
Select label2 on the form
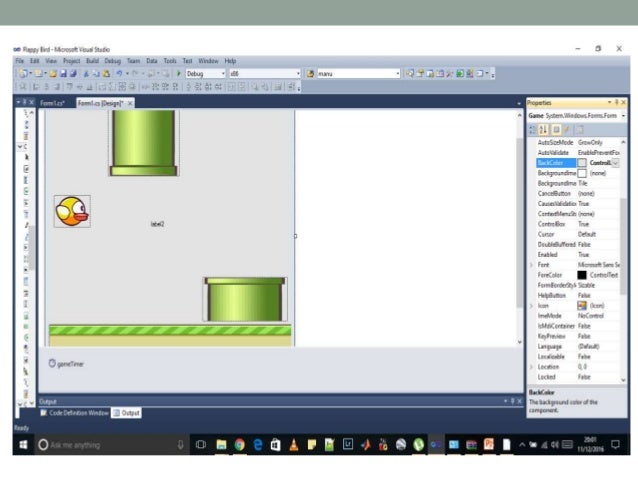click(157, 224)
